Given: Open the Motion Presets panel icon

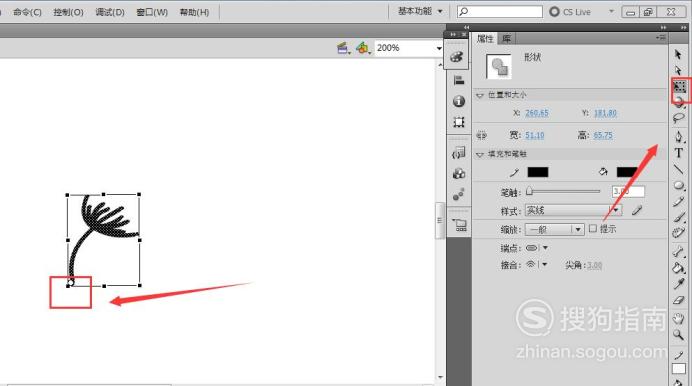Looking at the screenshot, I should [x=459, y=194].
